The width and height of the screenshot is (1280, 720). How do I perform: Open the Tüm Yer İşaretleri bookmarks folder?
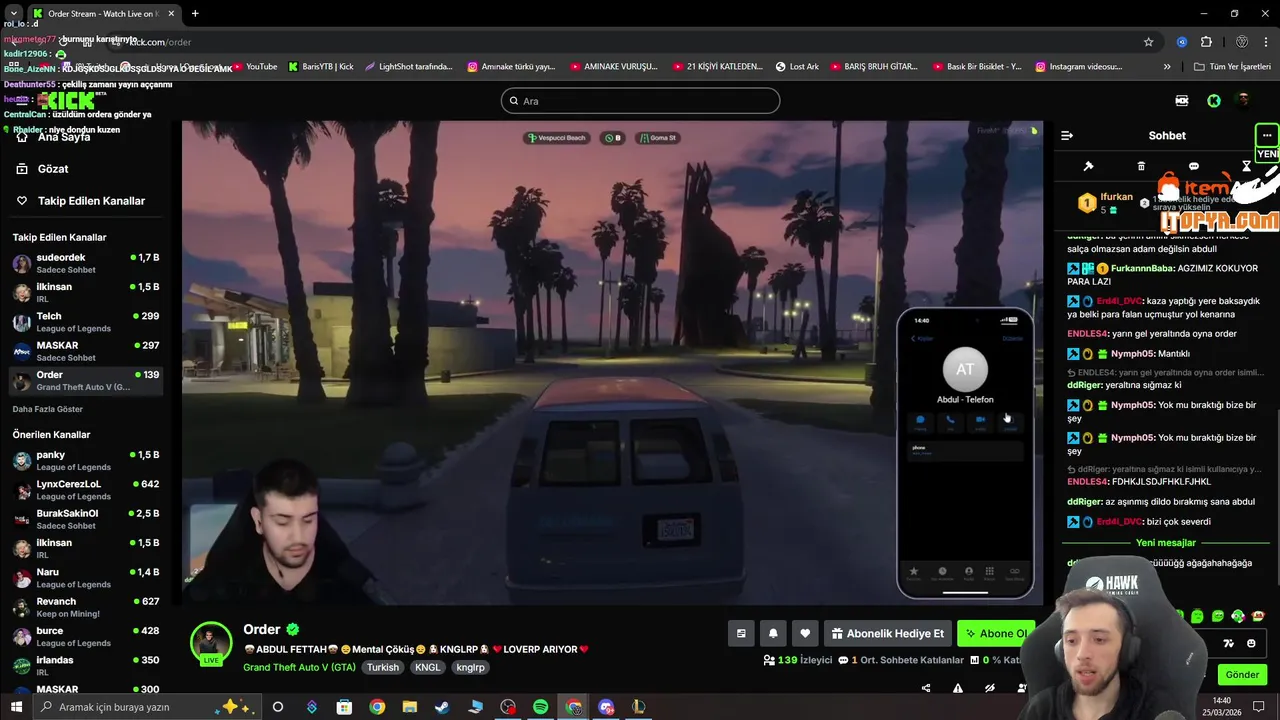pyautogui.click(x=1233, y=67)
